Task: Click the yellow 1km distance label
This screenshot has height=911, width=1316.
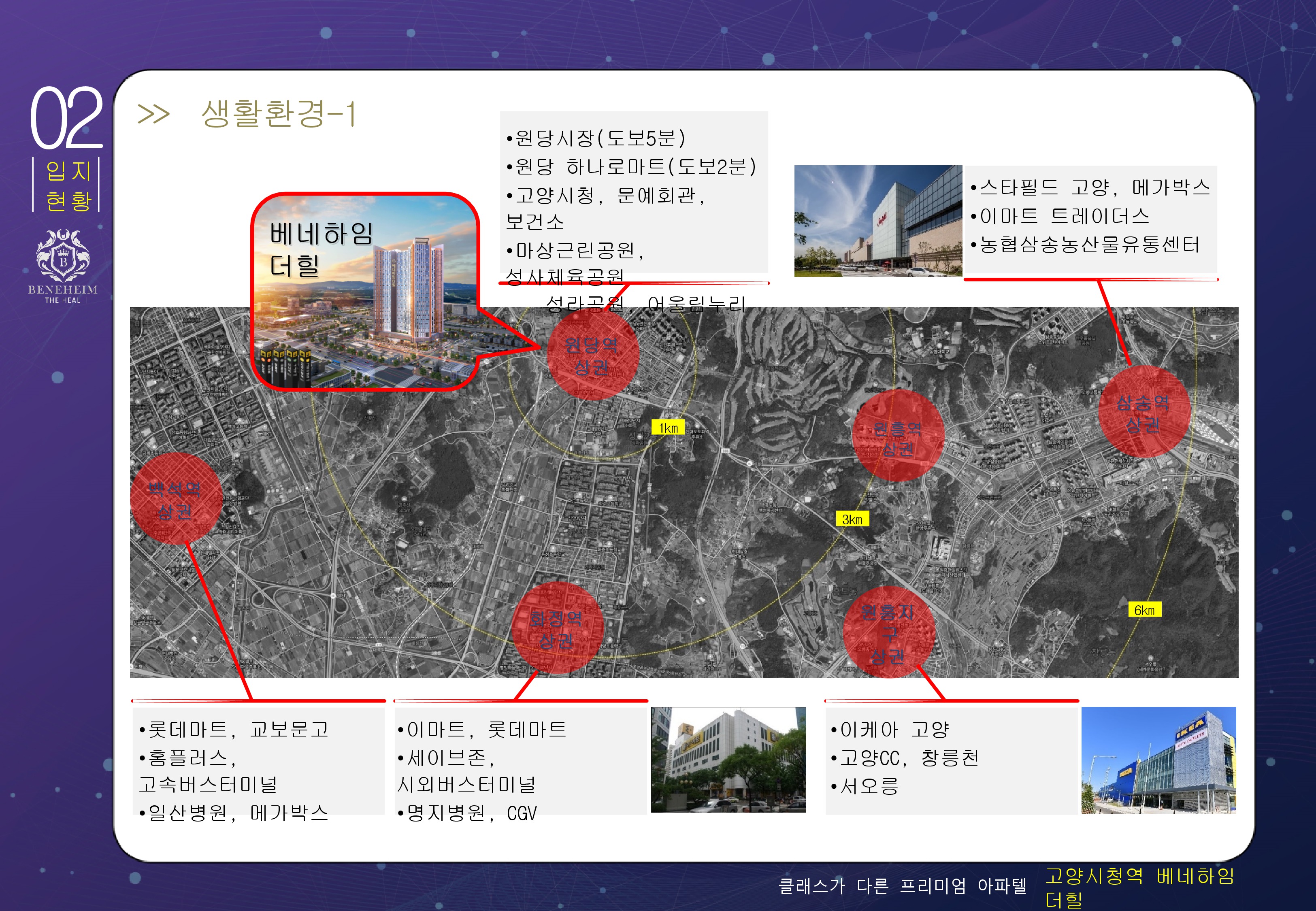Action: click(x=668, y=428)
